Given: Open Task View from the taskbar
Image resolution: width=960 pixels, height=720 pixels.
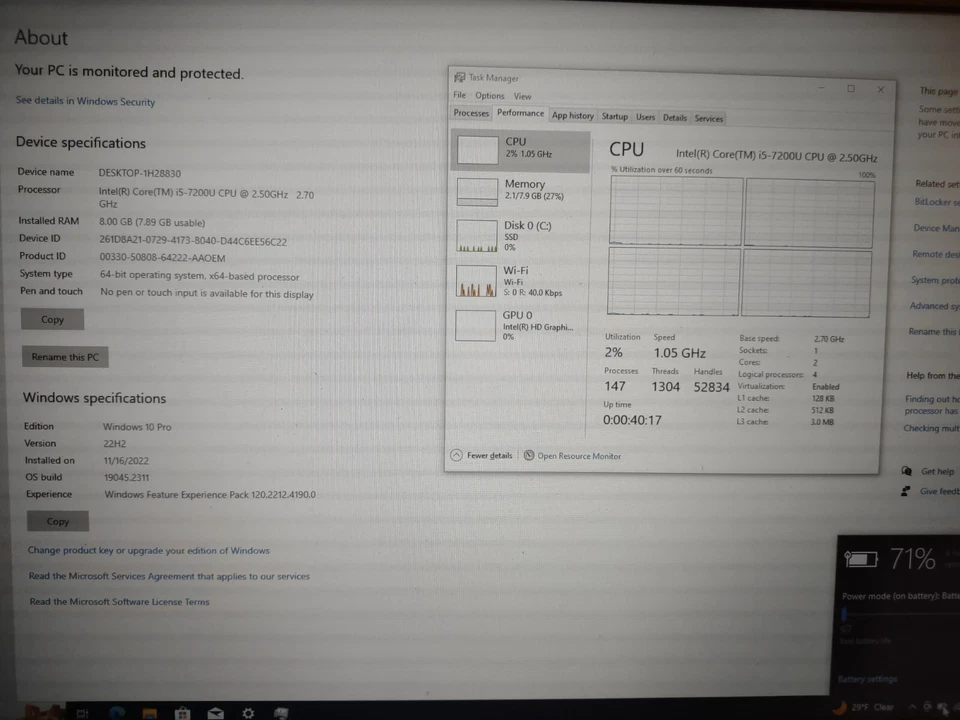Looking at the screenshot, I should click(83, 713).
